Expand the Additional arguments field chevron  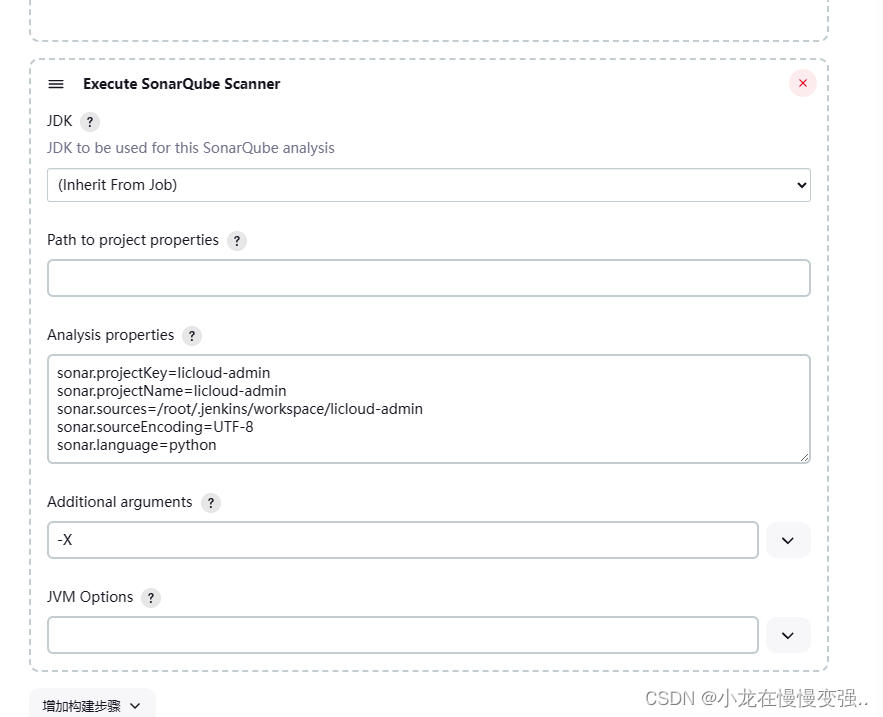(x=788, y=540)
